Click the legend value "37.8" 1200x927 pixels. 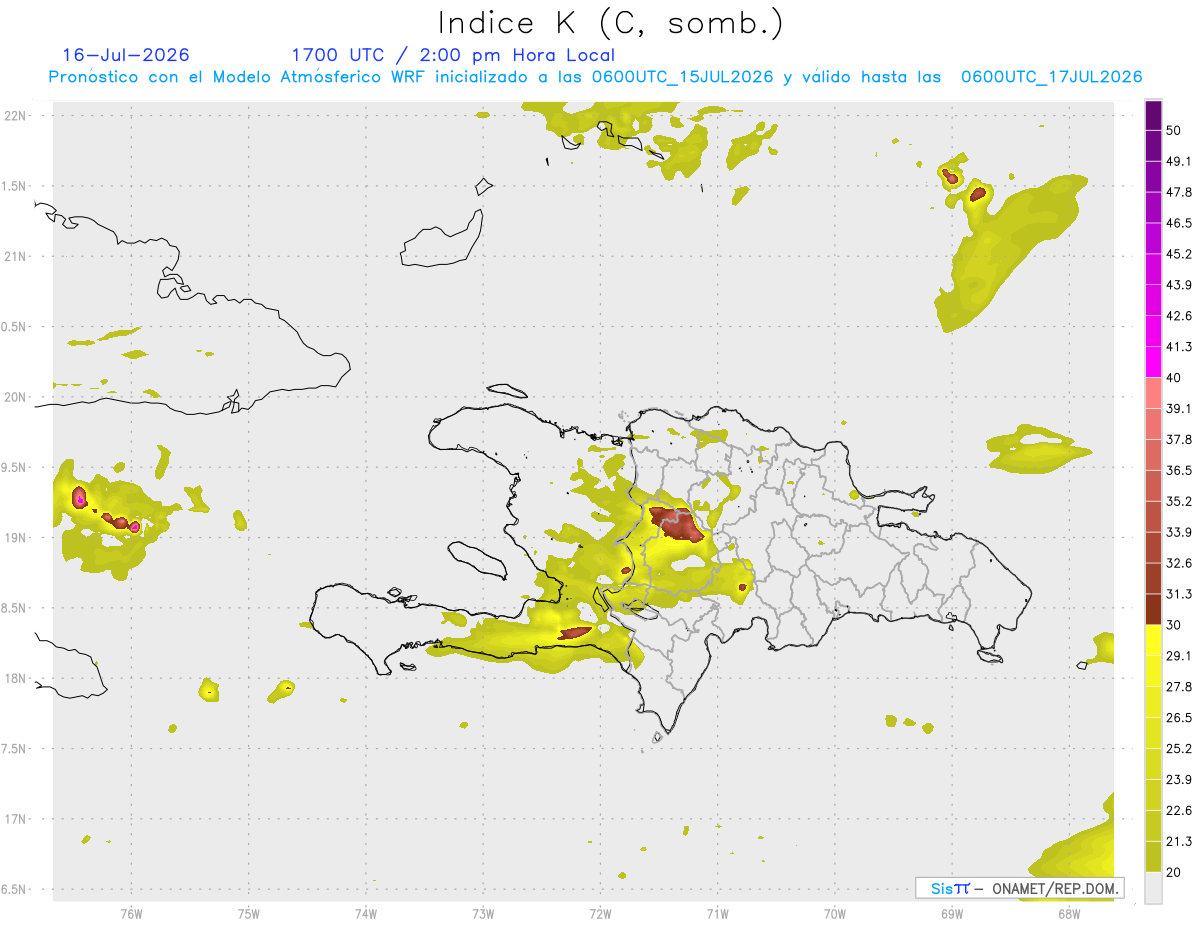coord(1179,439)
